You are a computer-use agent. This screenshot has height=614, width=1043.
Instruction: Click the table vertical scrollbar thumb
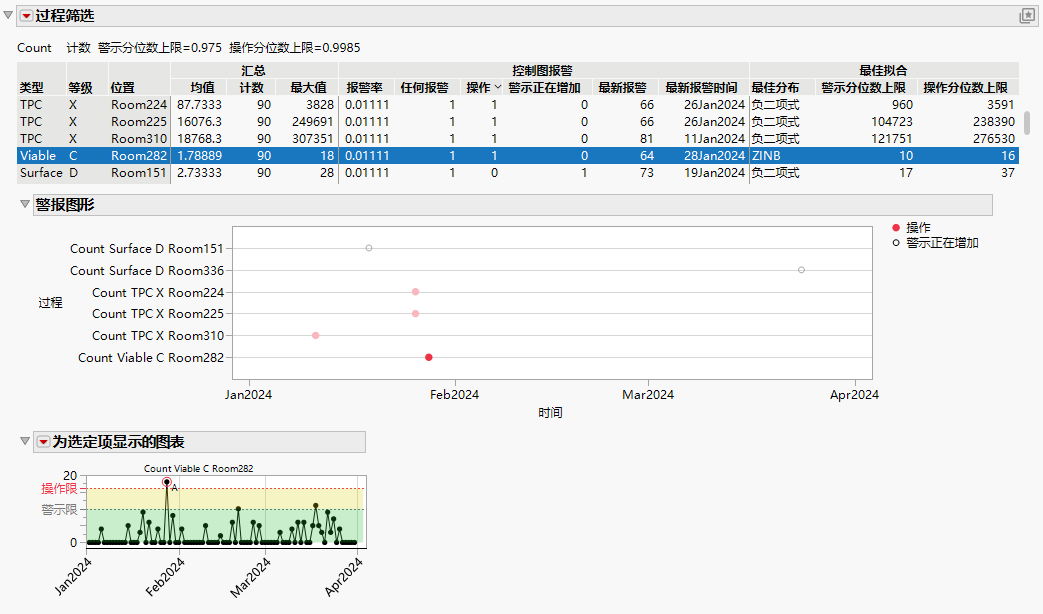[1027, 122]
